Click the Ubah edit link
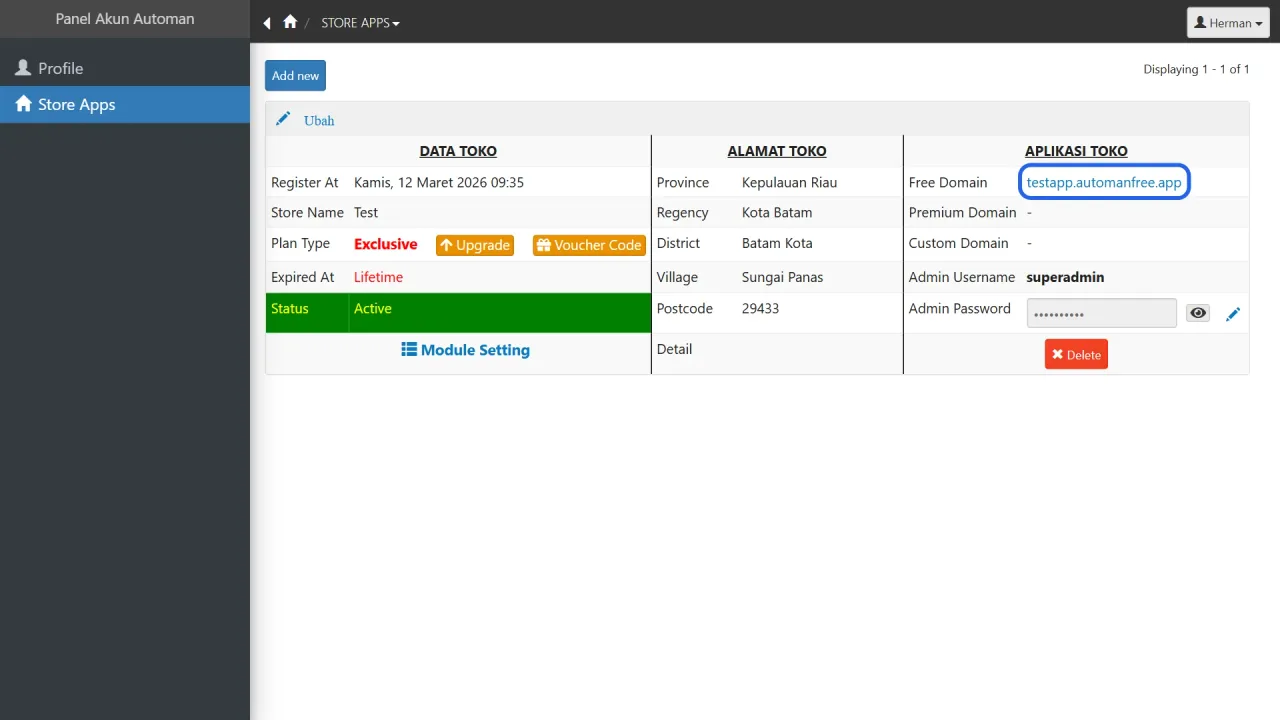Viewport: 1280px width, 720px height. pyautogui.click(x=306, y=120)
